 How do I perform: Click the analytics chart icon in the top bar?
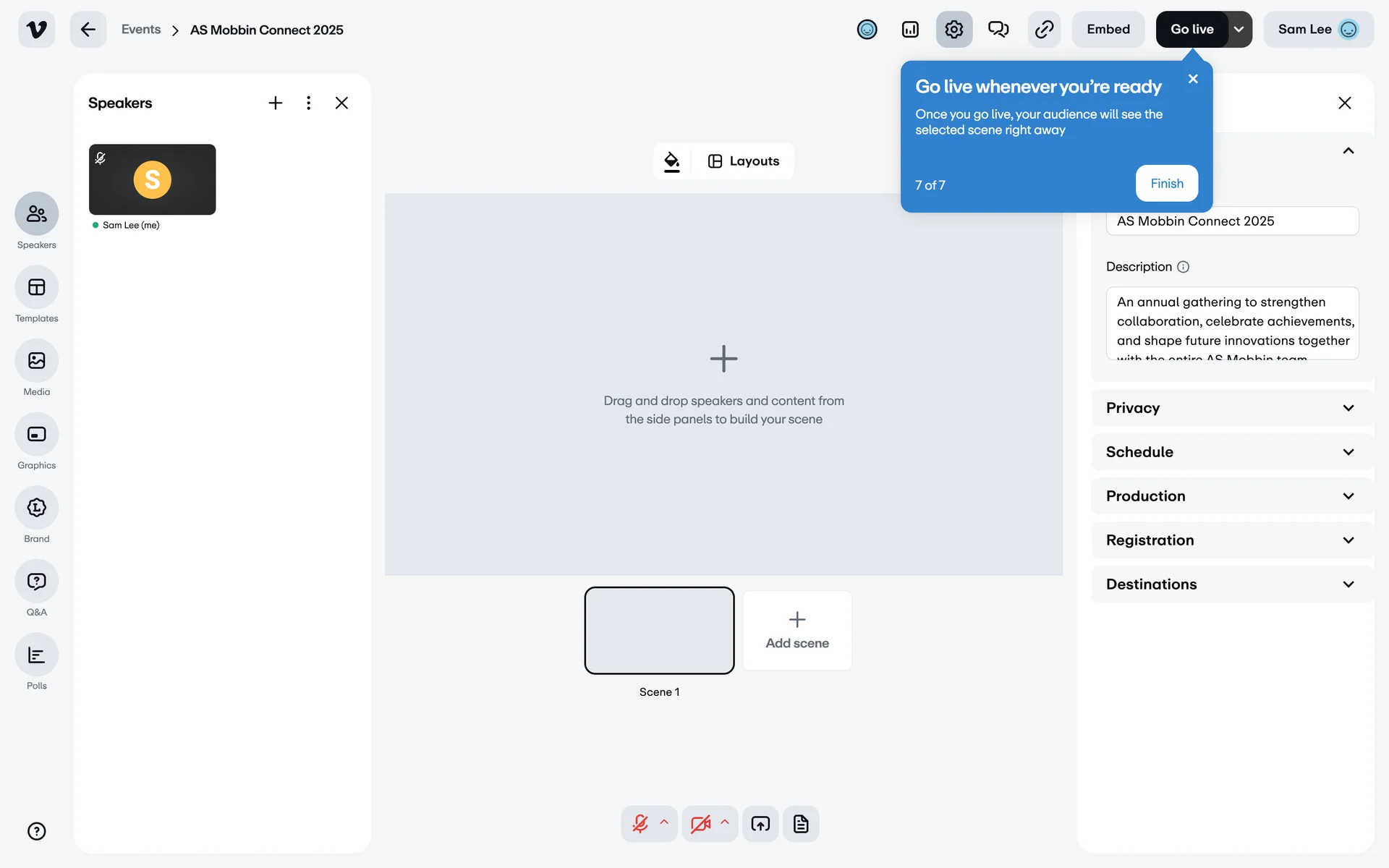click(x=910, y=30)
